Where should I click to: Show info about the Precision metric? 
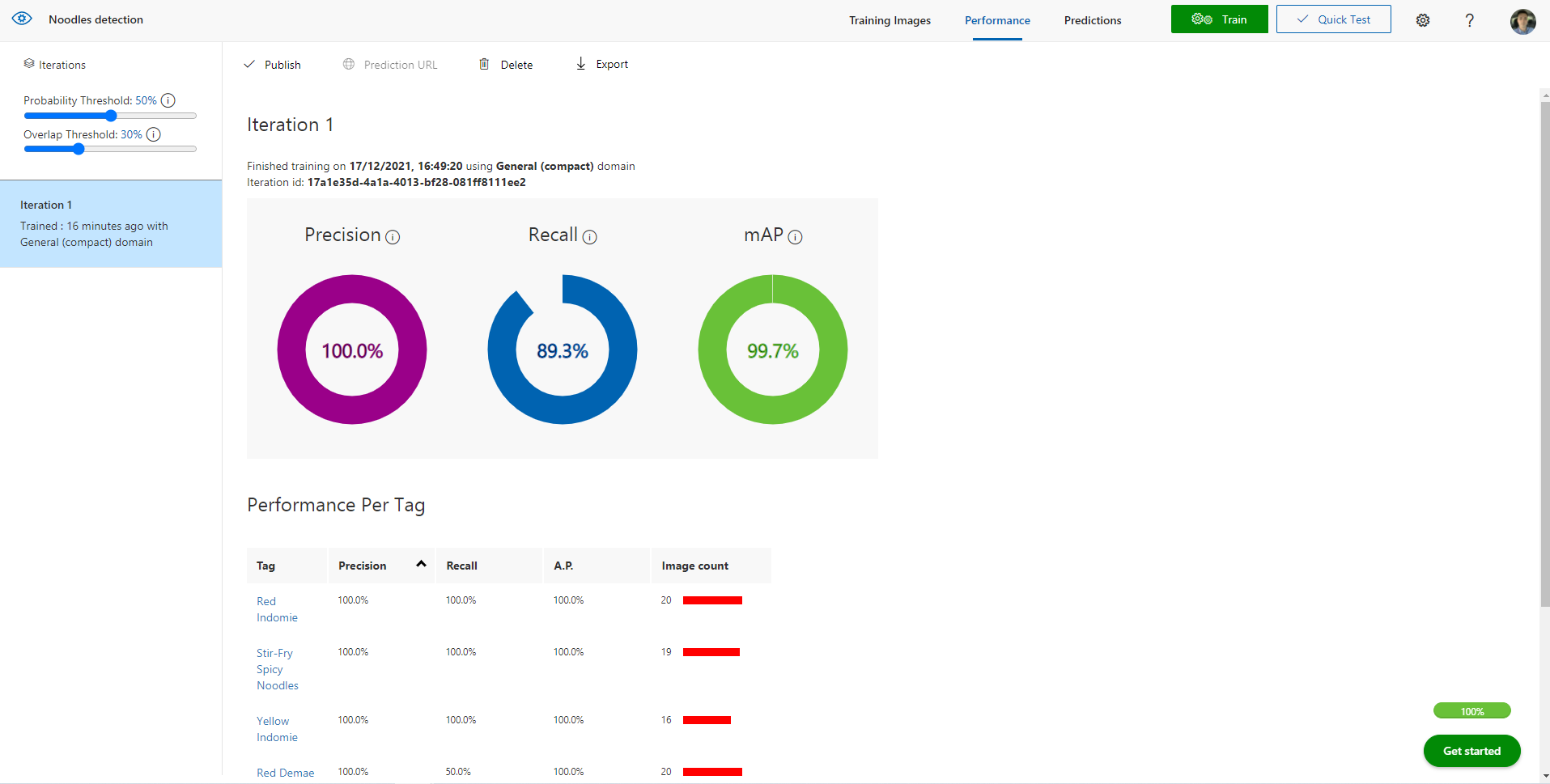pos(393,237)
